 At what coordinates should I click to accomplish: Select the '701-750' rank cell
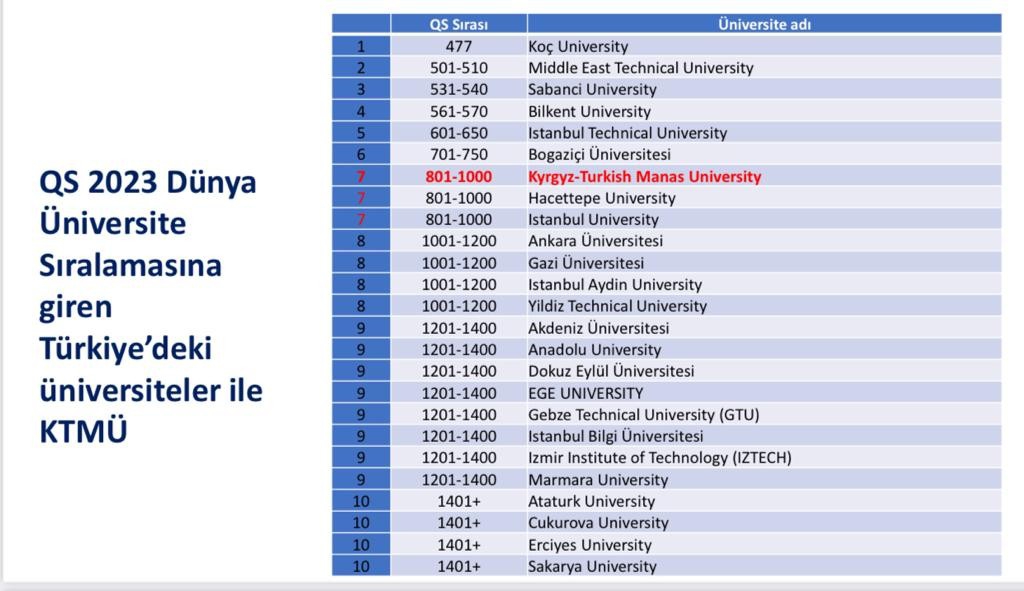[x=458, y=155]
